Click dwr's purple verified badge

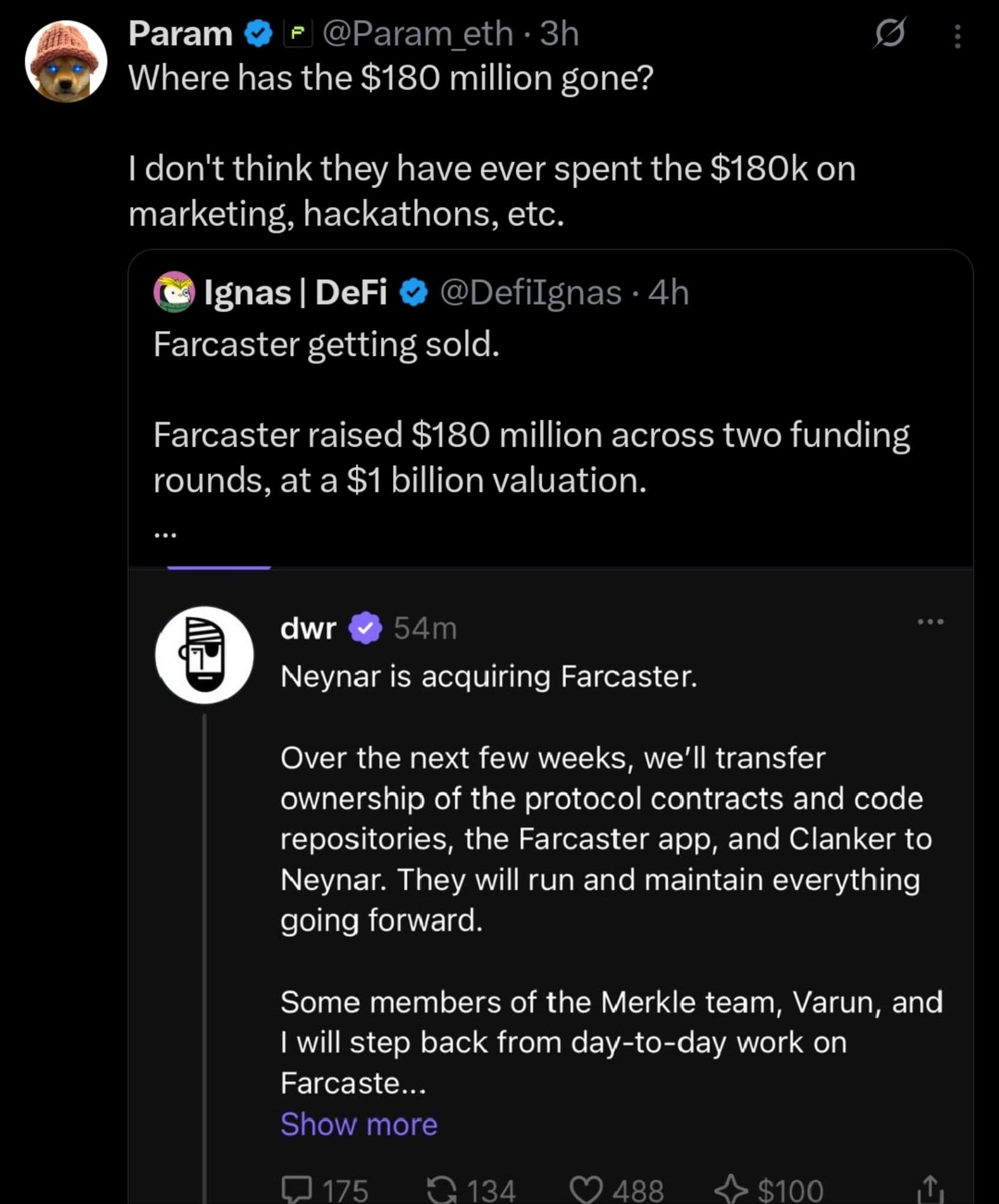pos(365,628)
